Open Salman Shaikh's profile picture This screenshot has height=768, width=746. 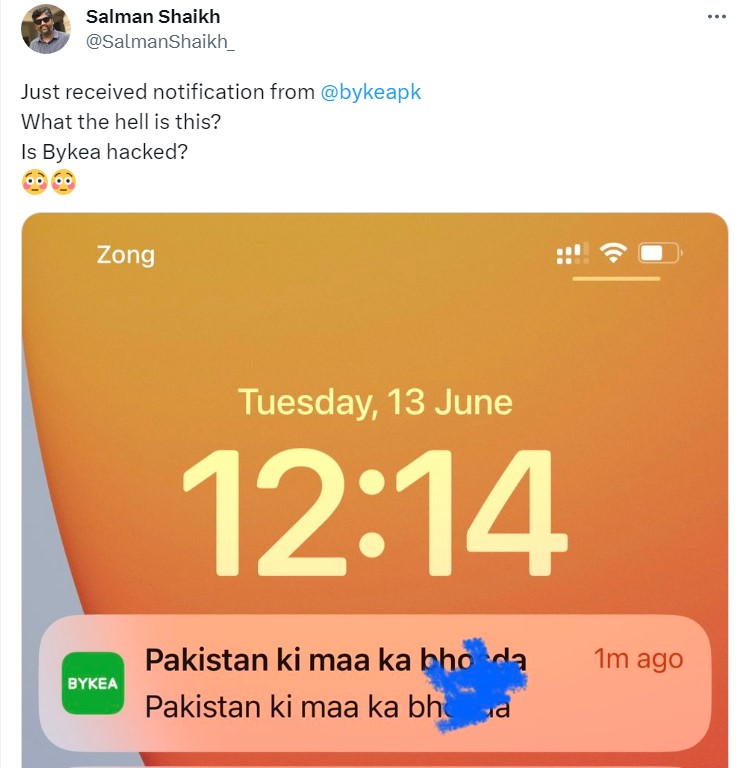coord(46,29)
